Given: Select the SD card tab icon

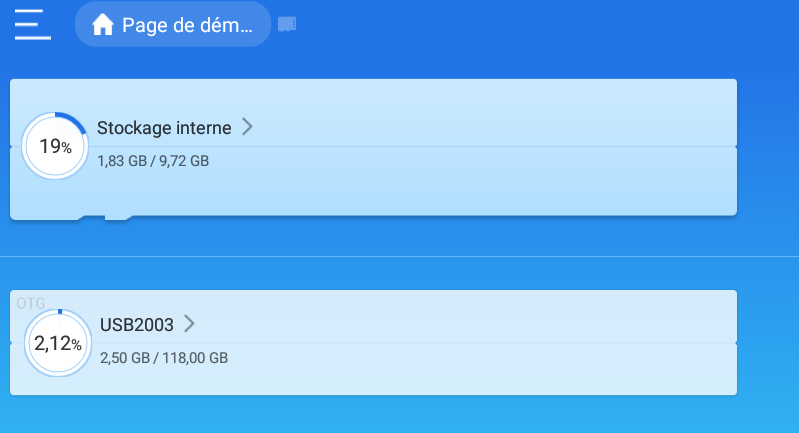Looking at the screenshot, I should [287, 24].
